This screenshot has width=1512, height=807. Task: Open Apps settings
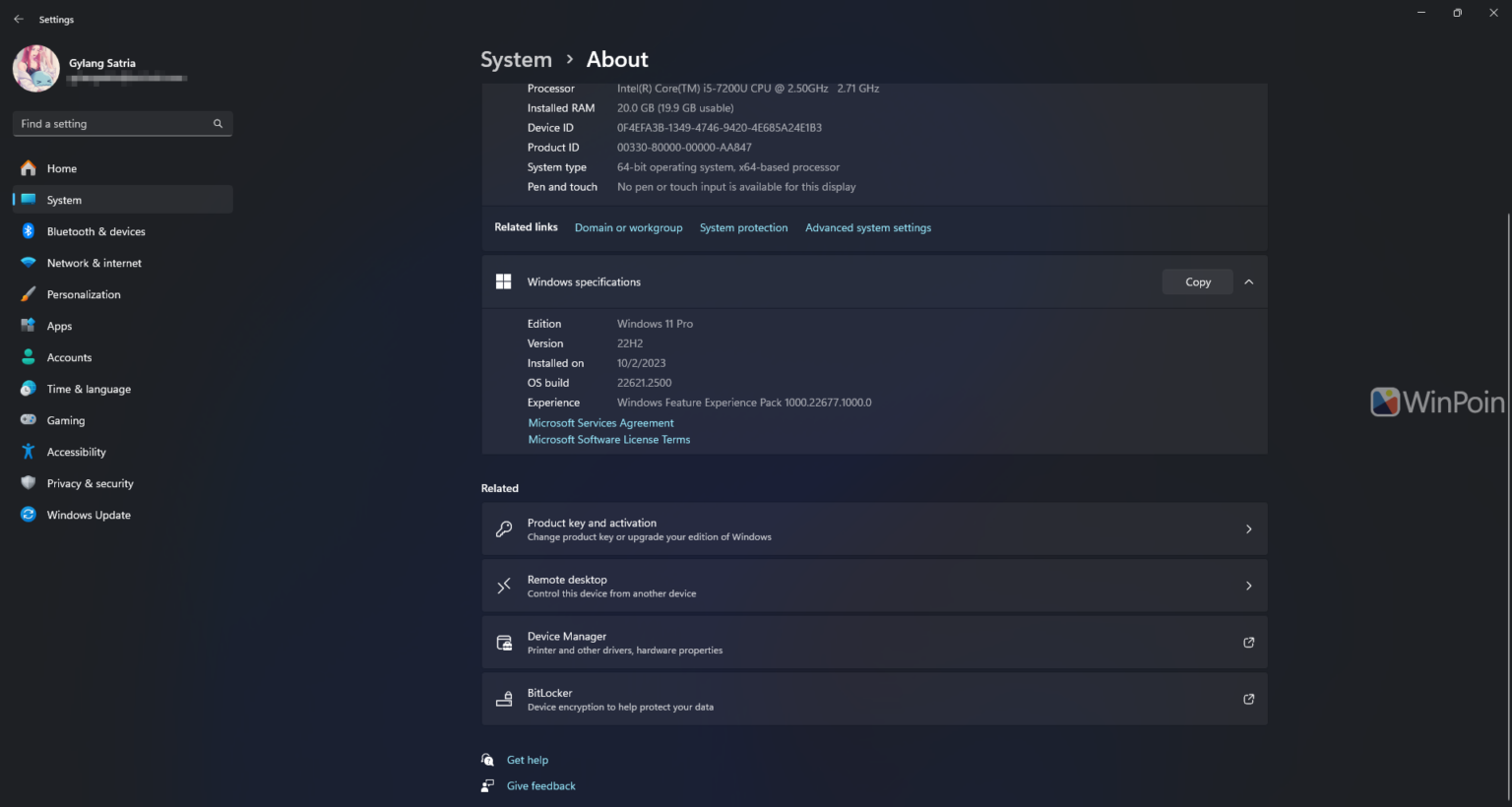(x=59, y=326)
